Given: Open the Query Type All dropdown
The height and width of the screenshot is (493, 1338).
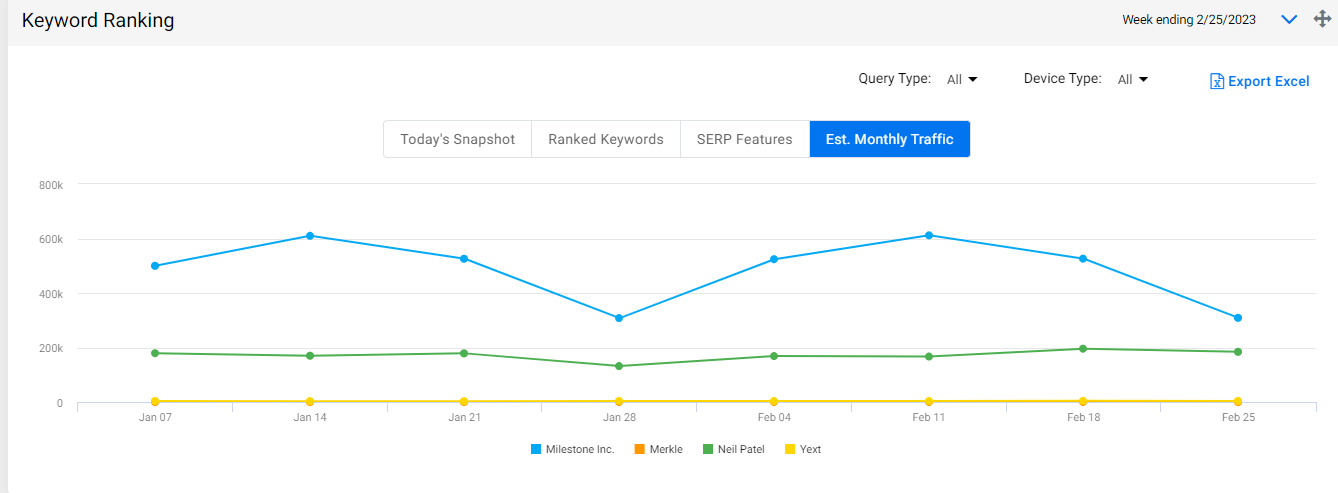Looking at the screenshot, I should tap(962, 79).
